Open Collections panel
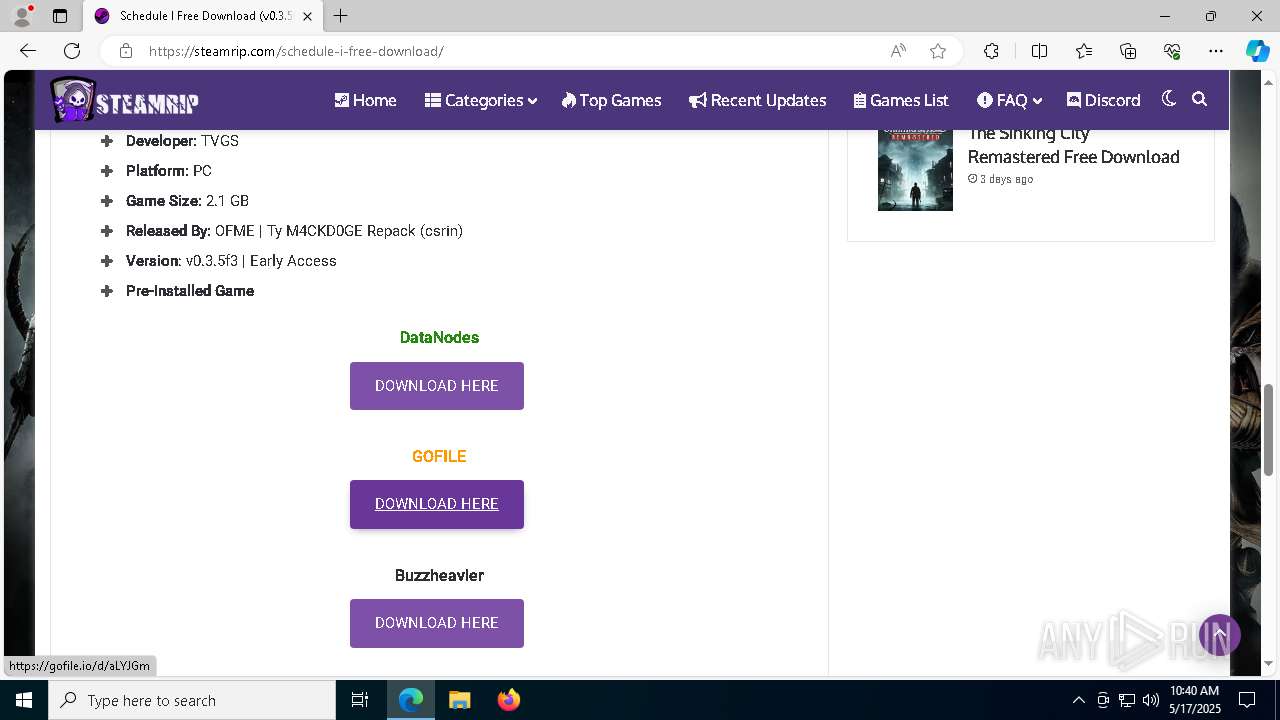The height and width of the screenshot is (720, 1280). (1128, 51)
